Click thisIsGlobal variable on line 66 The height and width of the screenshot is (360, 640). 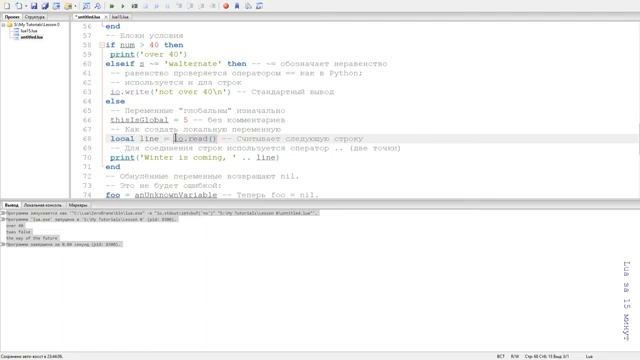point(139,120)
